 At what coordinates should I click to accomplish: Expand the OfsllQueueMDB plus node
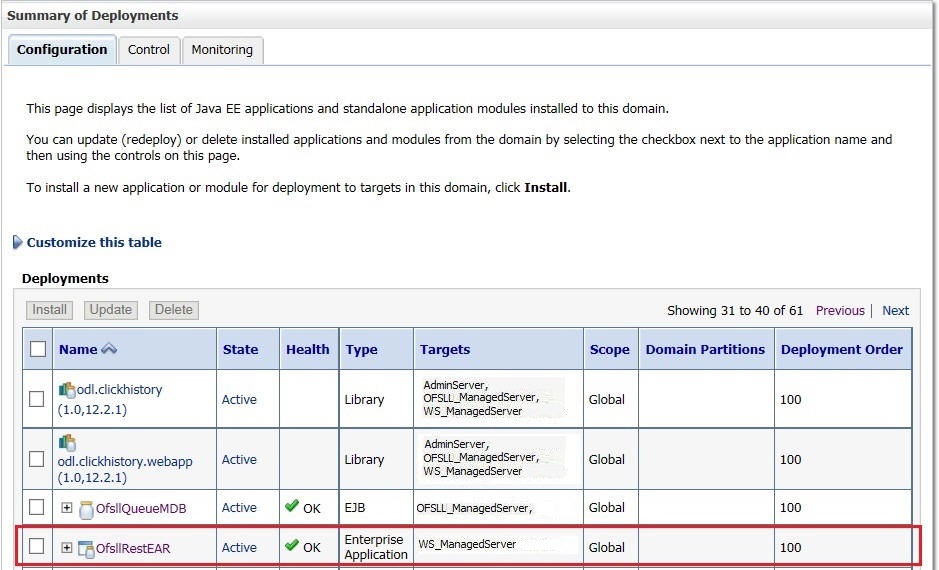click(x=66, y=508)
